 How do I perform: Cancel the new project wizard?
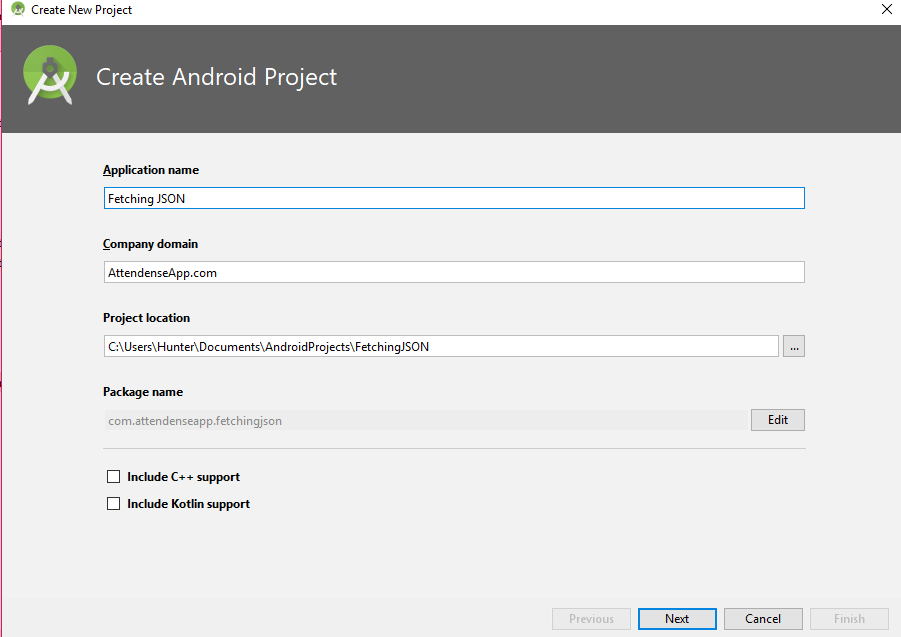[x=763, y=619]
